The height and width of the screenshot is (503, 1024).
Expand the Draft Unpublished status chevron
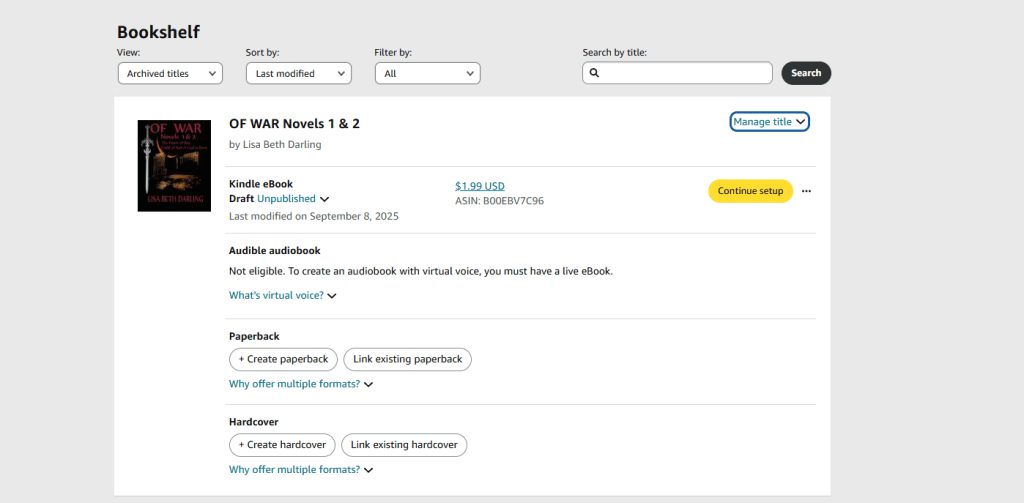pyautogui.click(x=324, y=200)
